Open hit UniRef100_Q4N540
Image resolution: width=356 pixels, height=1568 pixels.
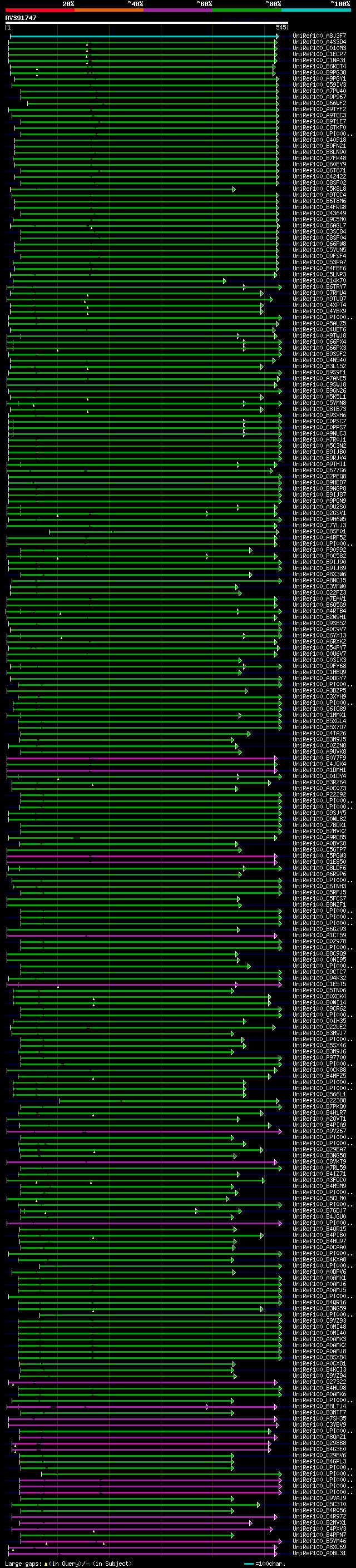(319, 360)
